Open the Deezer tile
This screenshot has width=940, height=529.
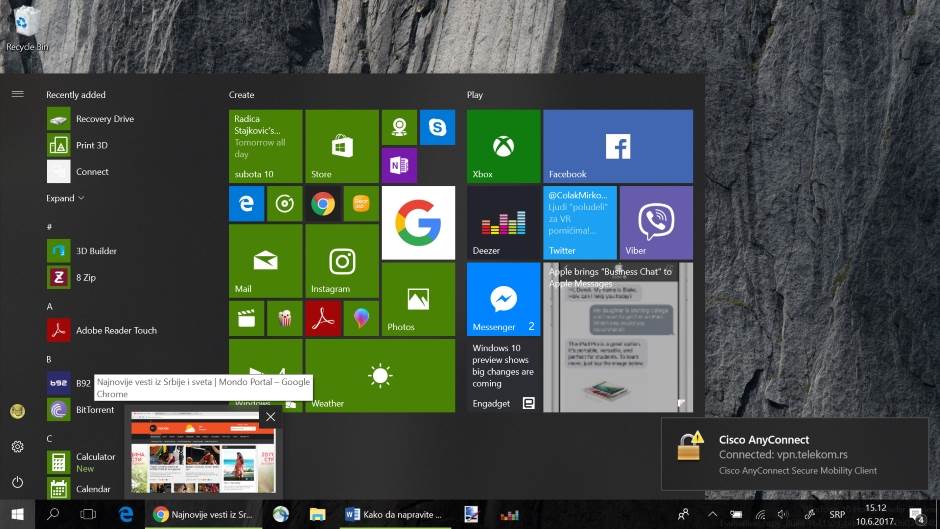coord(503,222)
